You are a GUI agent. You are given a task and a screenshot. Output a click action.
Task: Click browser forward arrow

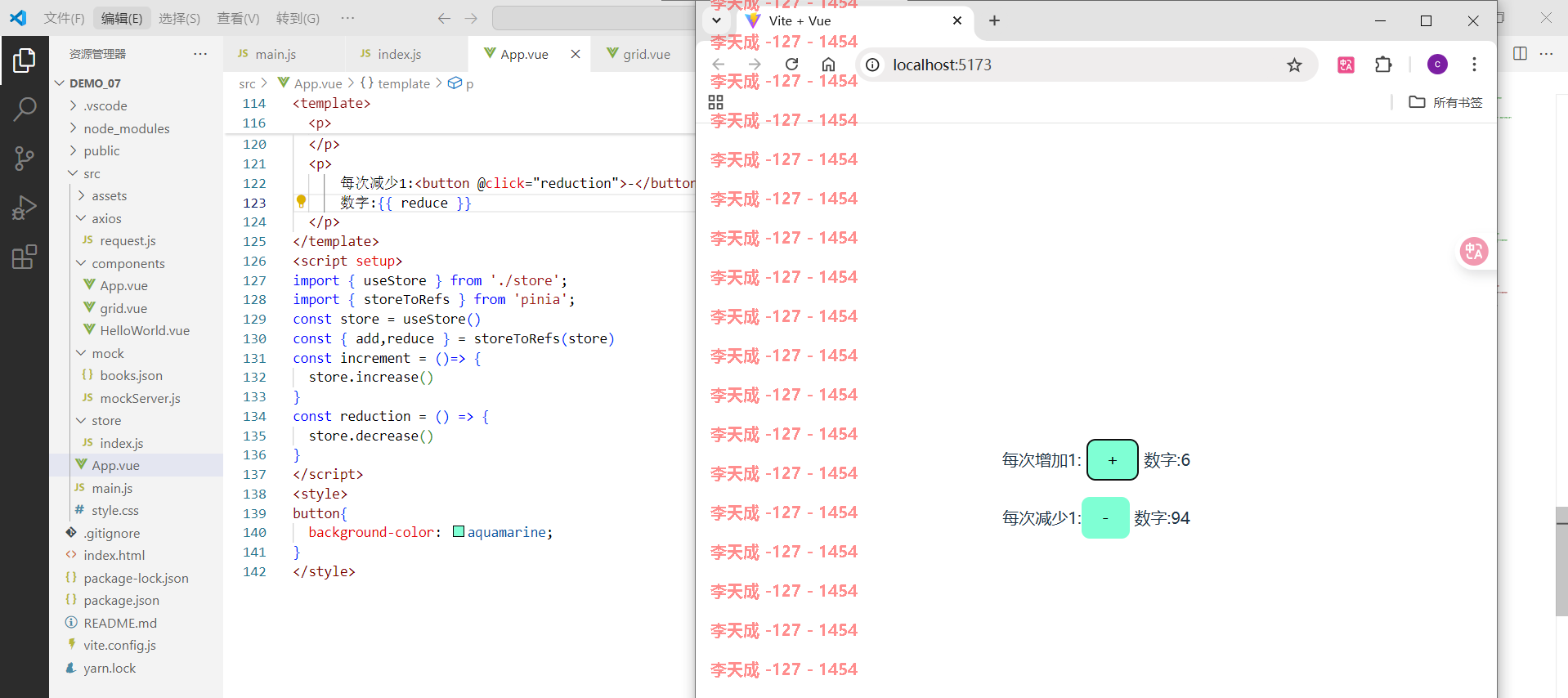coord(755,64)
